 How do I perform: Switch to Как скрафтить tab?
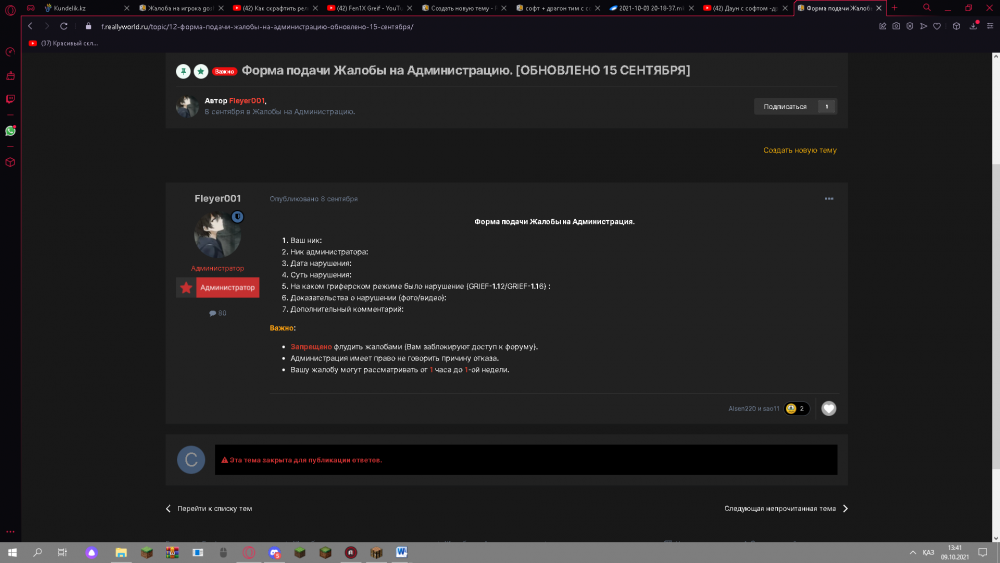pyautogui.click(x=274, y=8)
